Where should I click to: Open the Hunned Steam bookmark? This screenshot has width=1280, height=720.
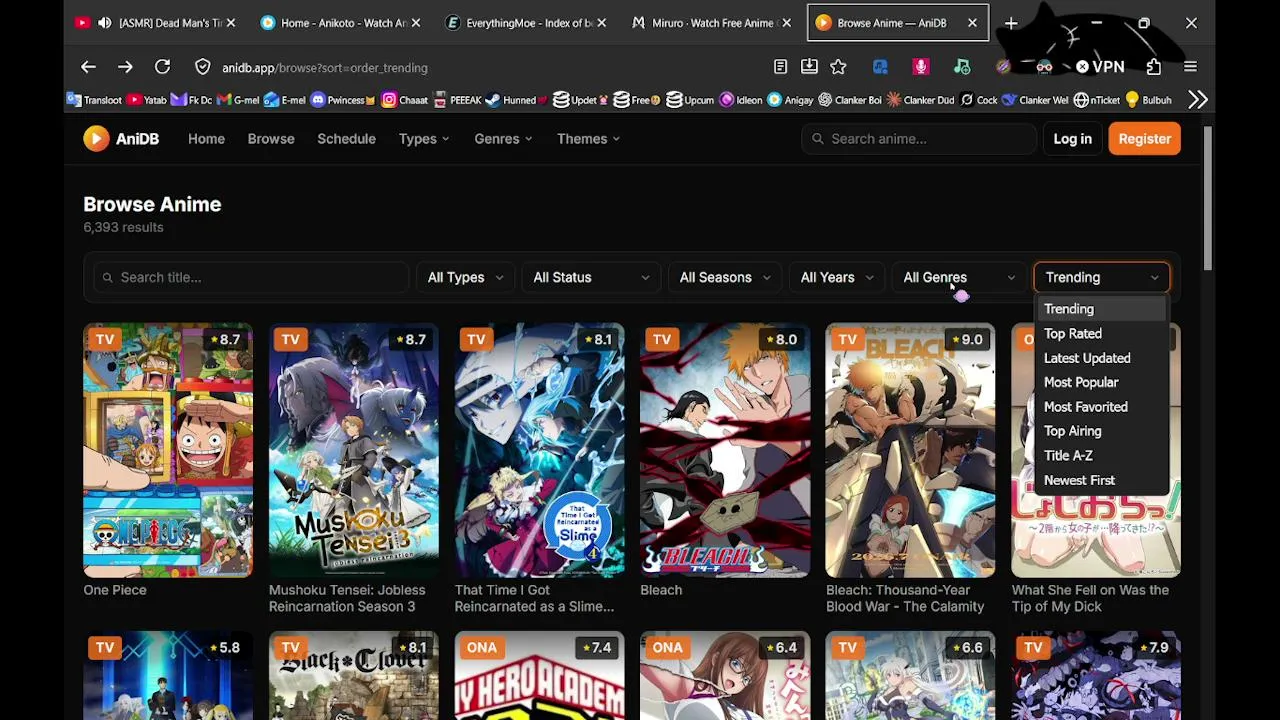[x=517, y=100]
